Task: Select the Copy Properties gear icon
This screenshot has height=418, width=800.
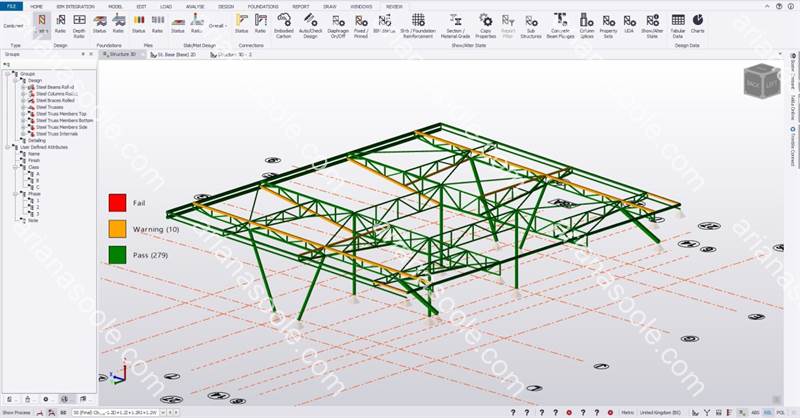Action: tap(485, 26)
